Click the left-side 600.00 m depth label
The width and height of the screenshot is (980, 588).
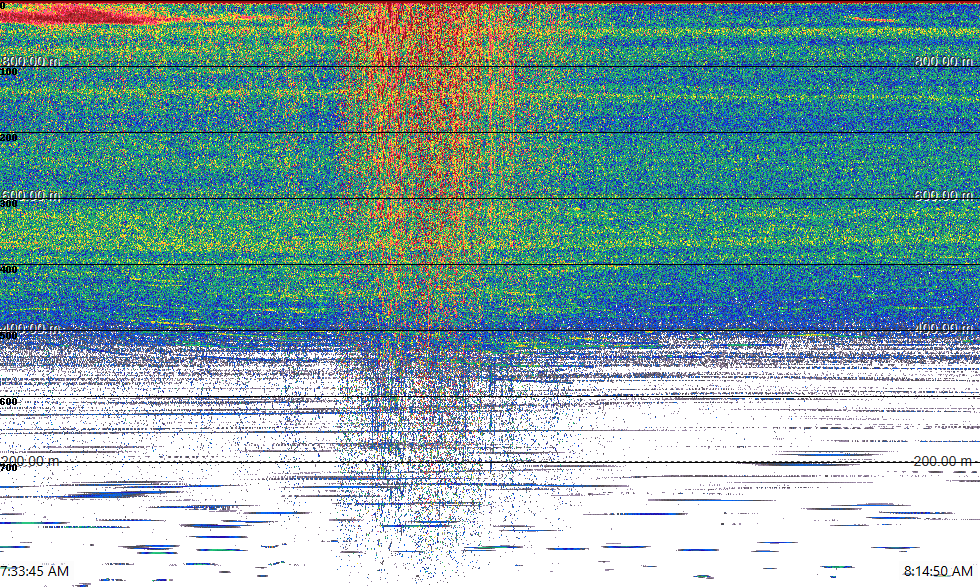31,195
